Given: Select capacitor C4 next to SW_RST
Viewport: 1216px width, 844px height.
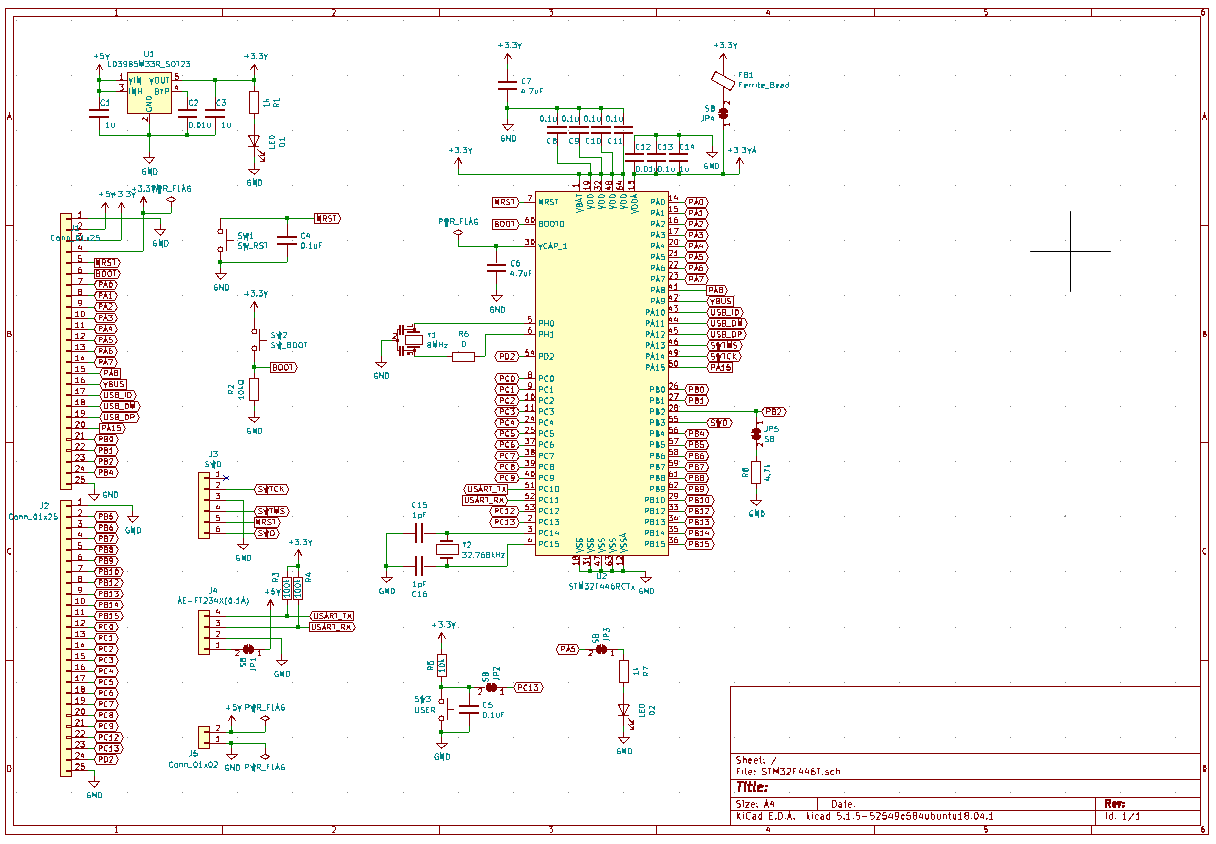Looking at the screenshot, I should [x=288, y=240].
